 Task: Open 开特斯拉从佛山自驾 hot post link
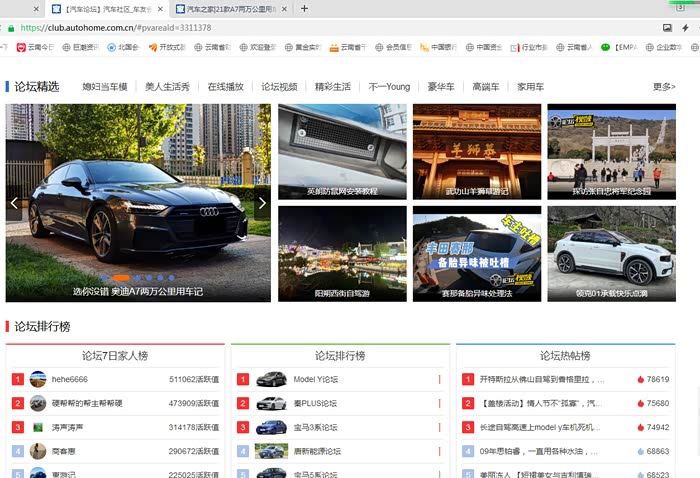(x=541, y=380)
